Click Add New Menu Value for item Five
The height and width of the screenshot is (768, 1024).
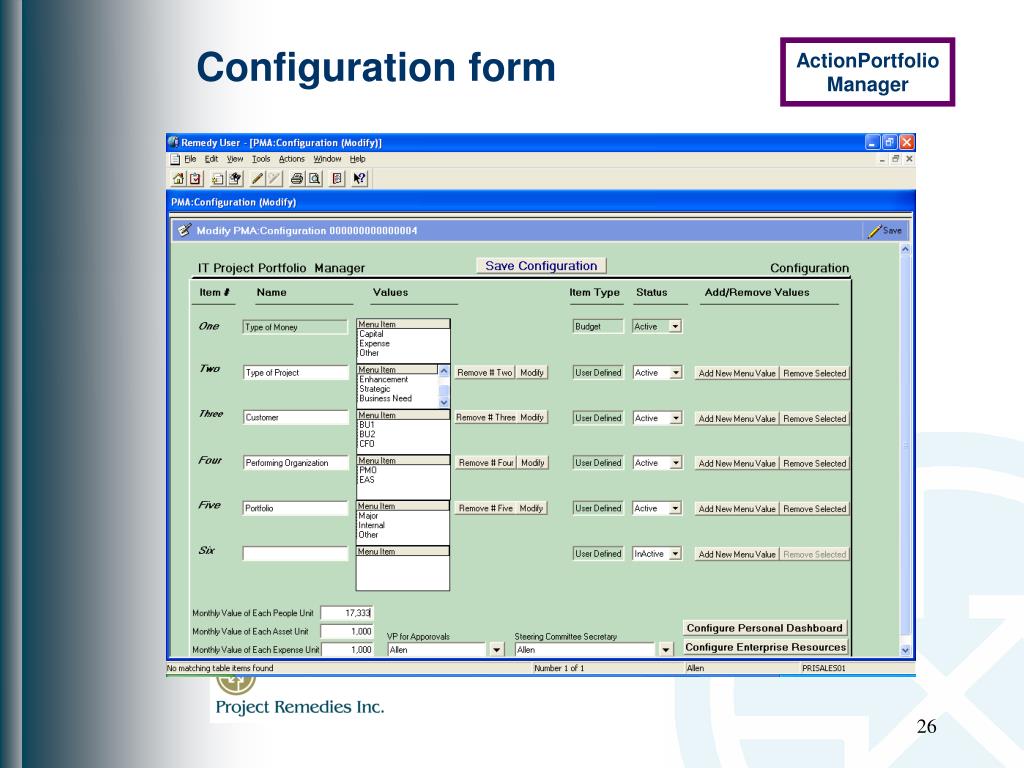coord(737,509)
